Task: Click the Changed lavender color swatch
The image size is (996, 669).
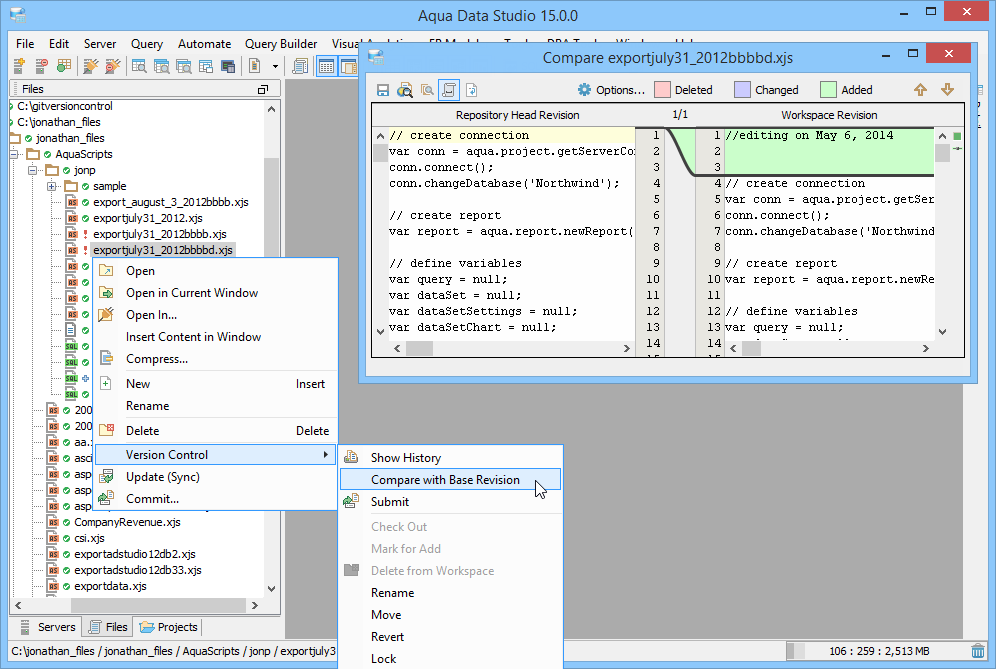Action: tap(743, 90)
